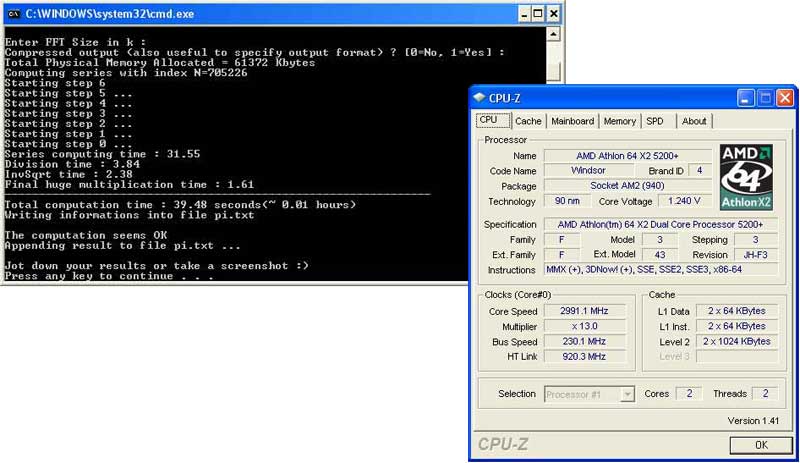Click the CPU-Z title bar icon
Image resolution: width=800 pixels, height=463 pixels.
pyautogui.click(x=479, y=97)
